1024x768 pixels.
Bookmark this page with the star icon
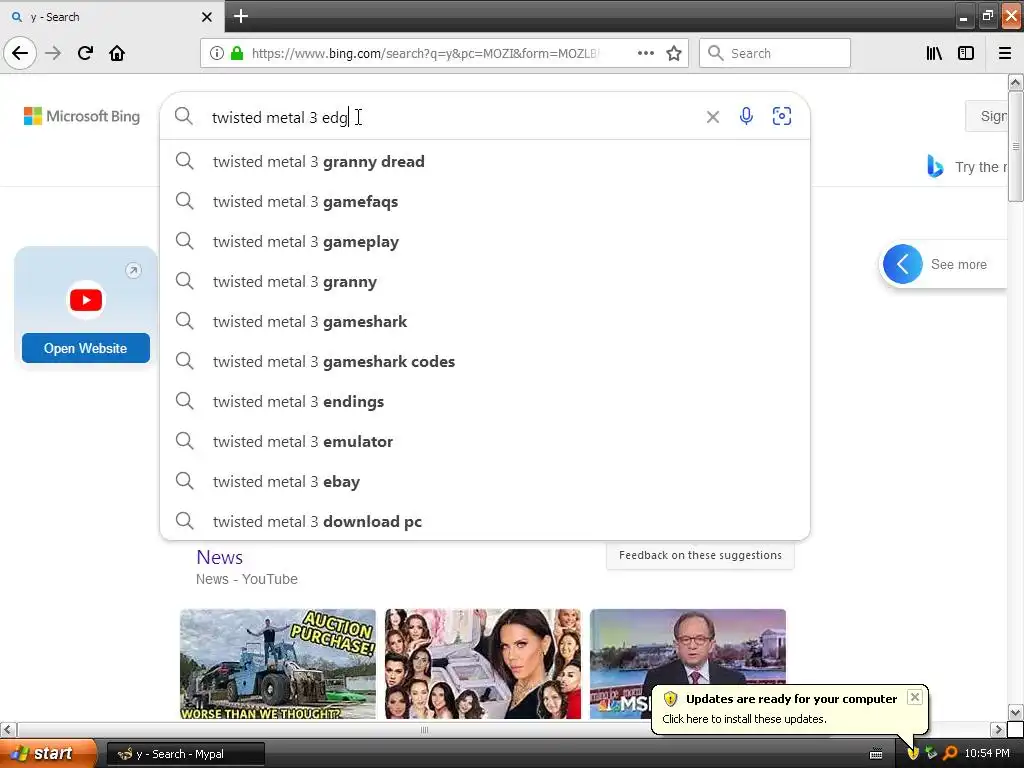(x=674, y=53)
